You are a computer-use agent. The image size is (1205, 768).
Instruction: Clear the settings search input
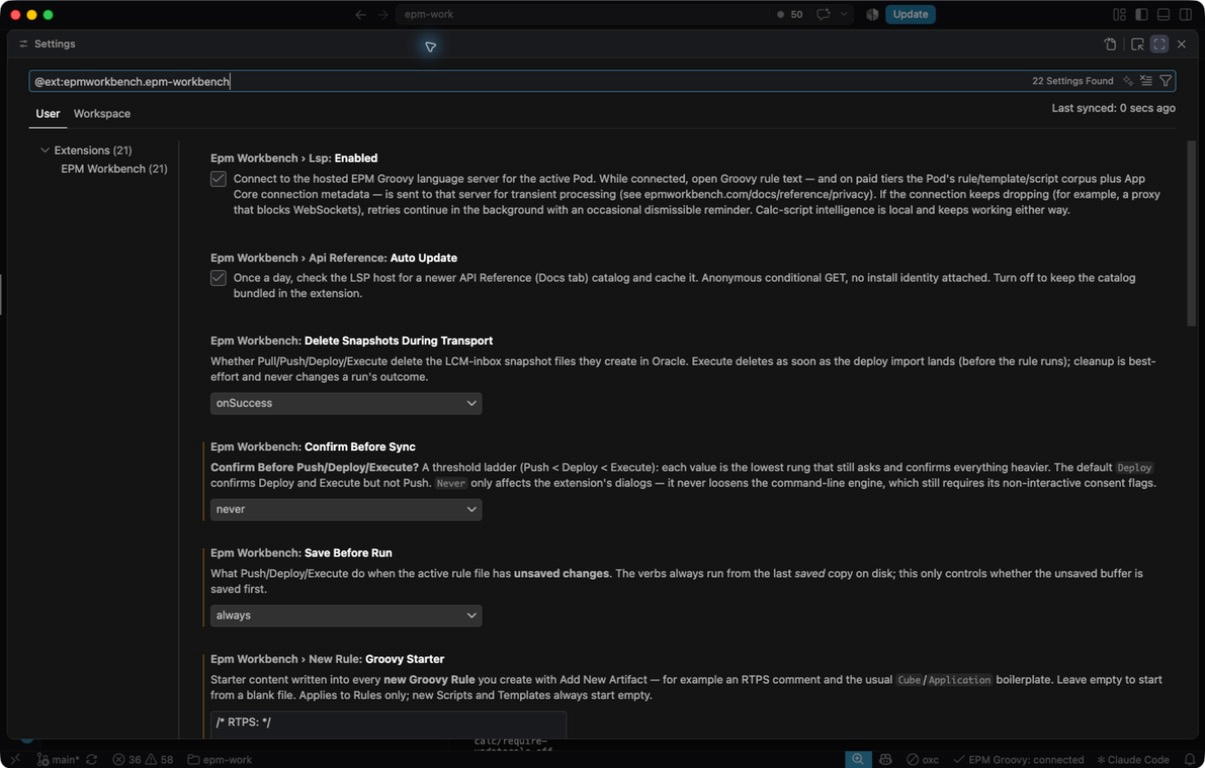pos(1146,81)
